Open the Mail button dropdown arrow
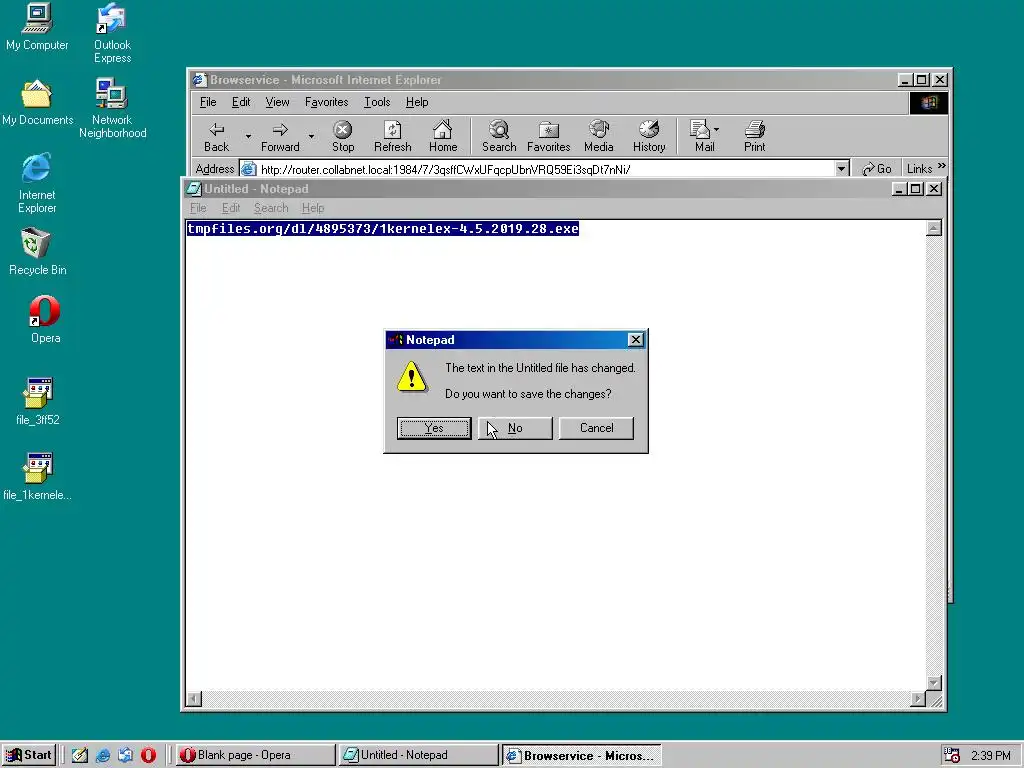Viewport: 1024px width, 768px height. (716, 129)
